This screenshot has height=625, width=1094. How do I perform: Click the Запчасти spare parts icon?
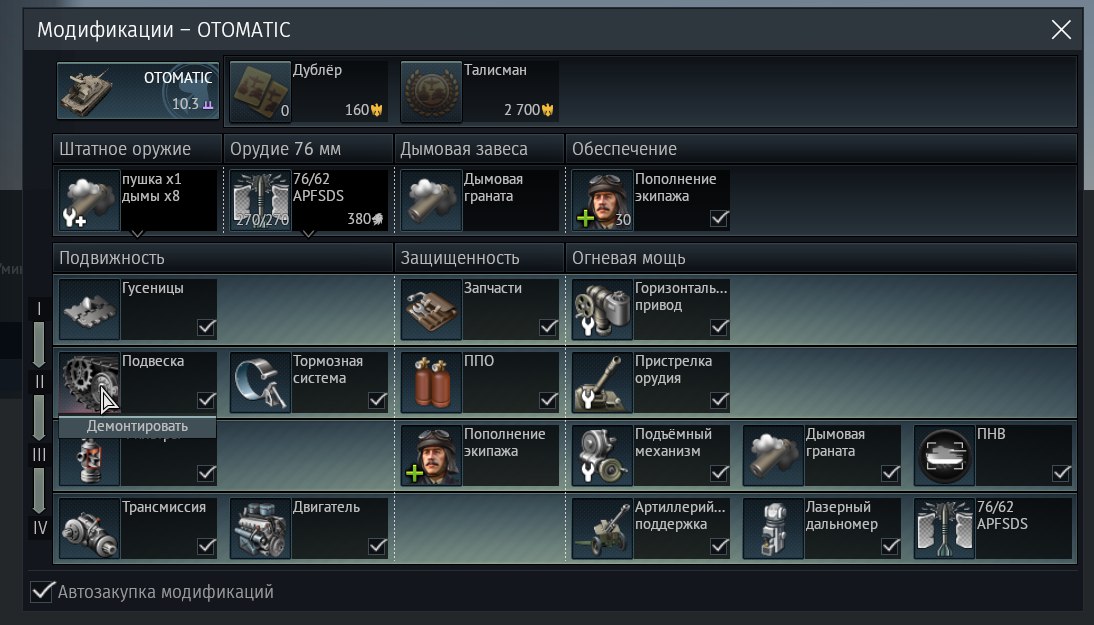click(x=431, y=309)
